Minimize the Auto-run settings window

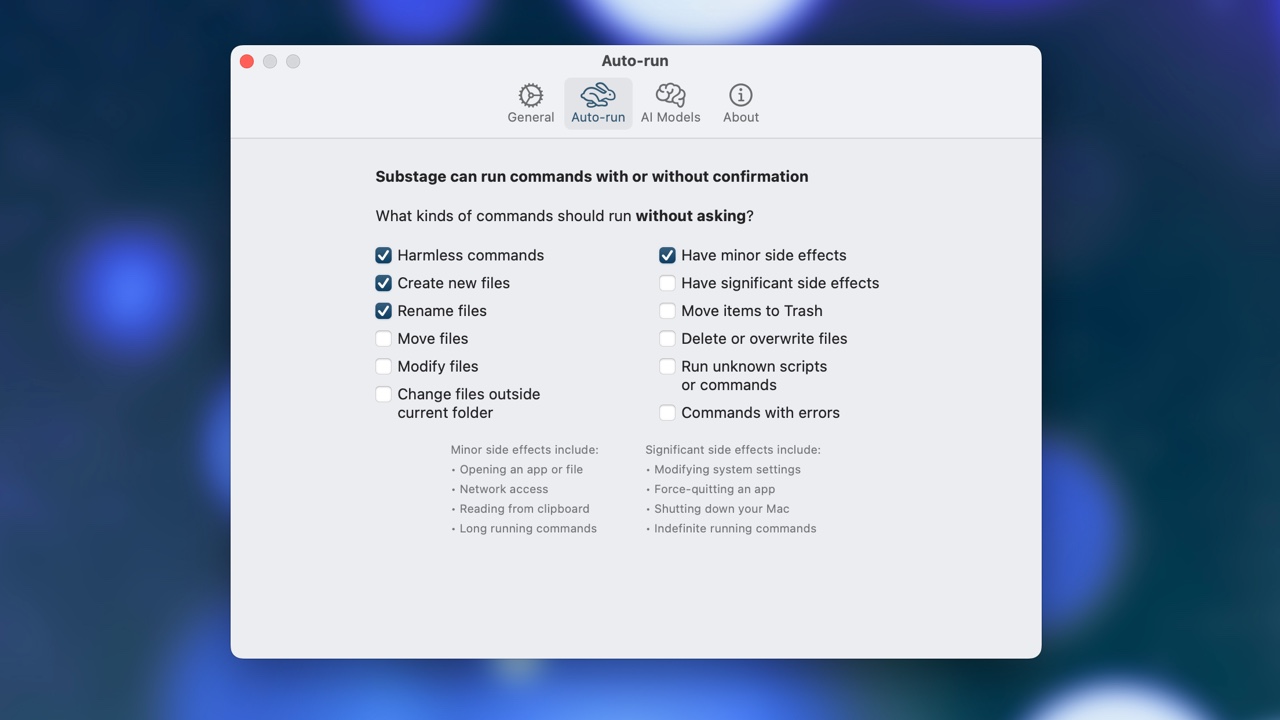270,61
